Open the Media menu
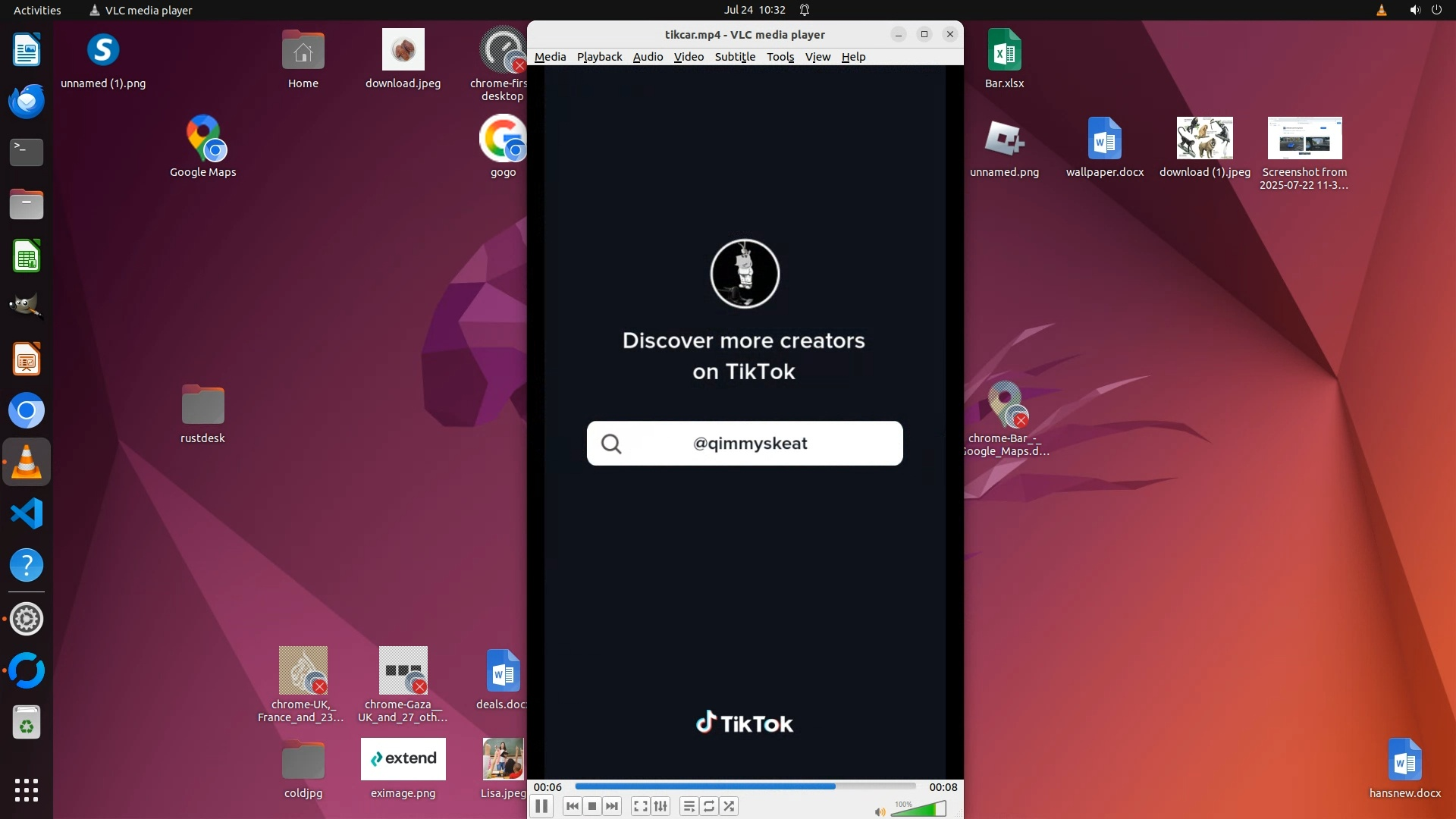 point(550,57)
